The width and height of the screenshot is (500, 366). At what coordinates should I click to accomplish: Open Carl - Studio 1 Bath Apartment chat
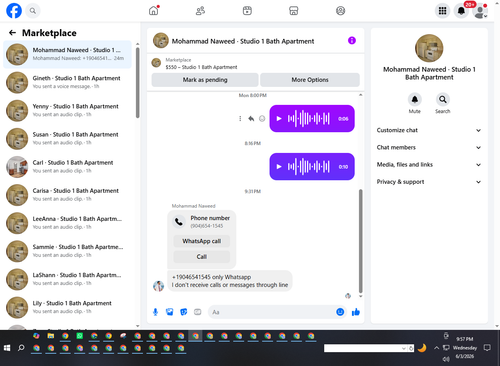click(67, 167)
